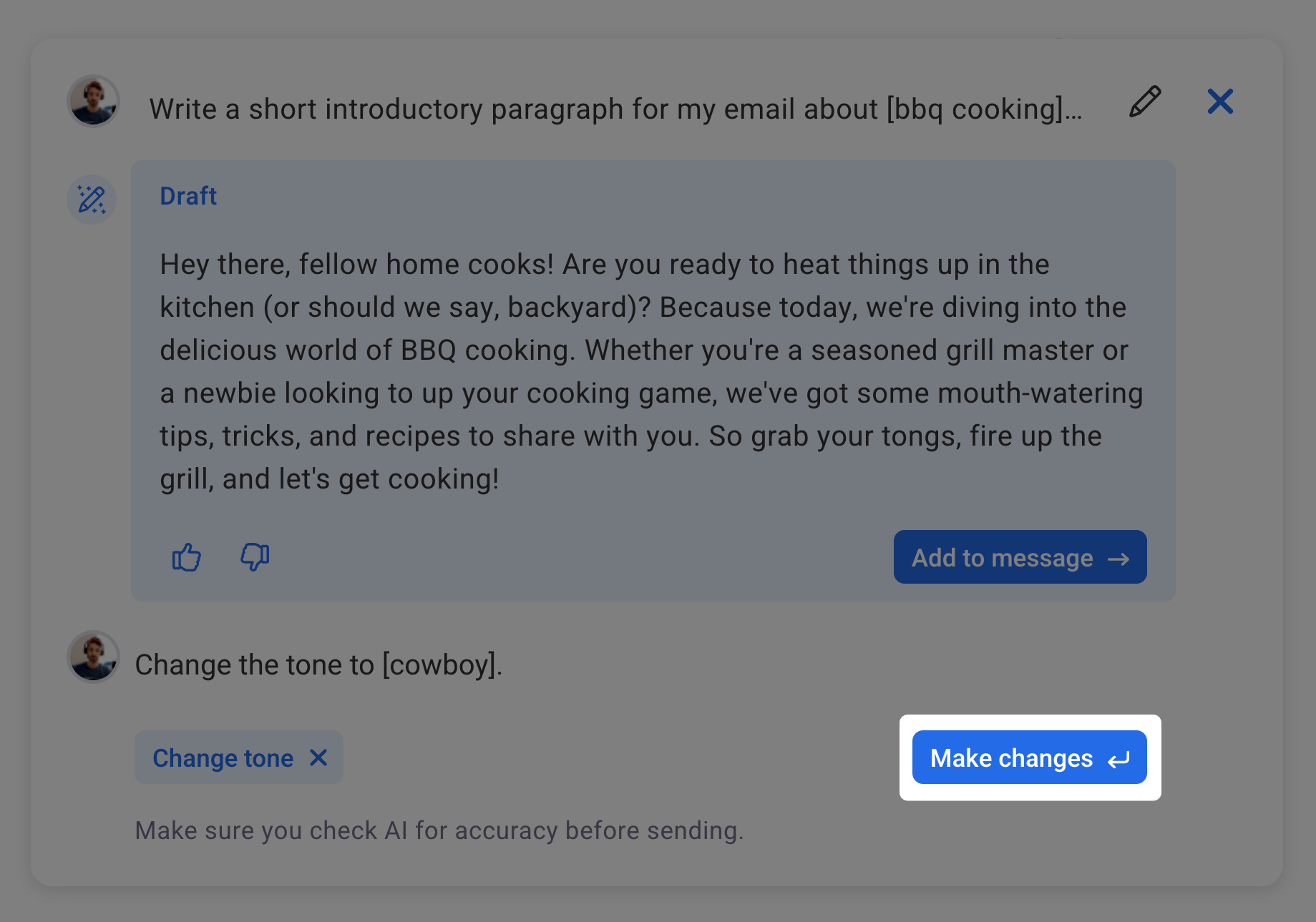Click the user avatar beside the original prompt

[x=93, y=102]
